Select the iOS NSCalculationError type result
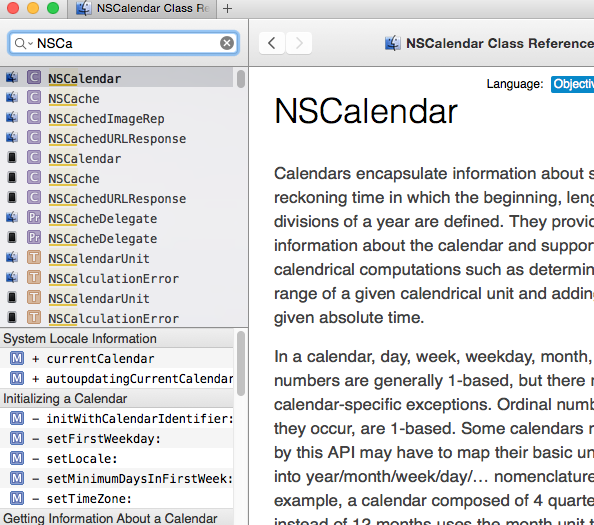594x525 pixels. pyautogui.click(x=117, y=319)
